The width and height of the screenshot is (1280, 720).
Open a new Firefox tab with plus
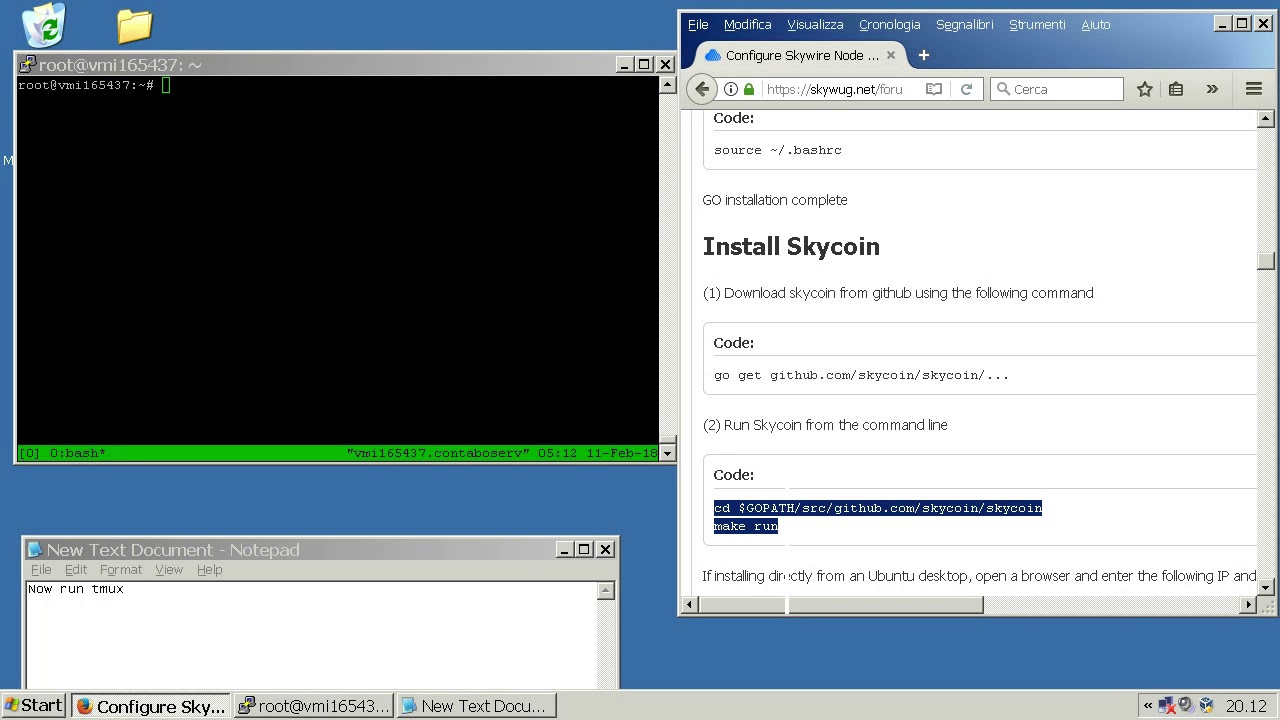(924, 55)
